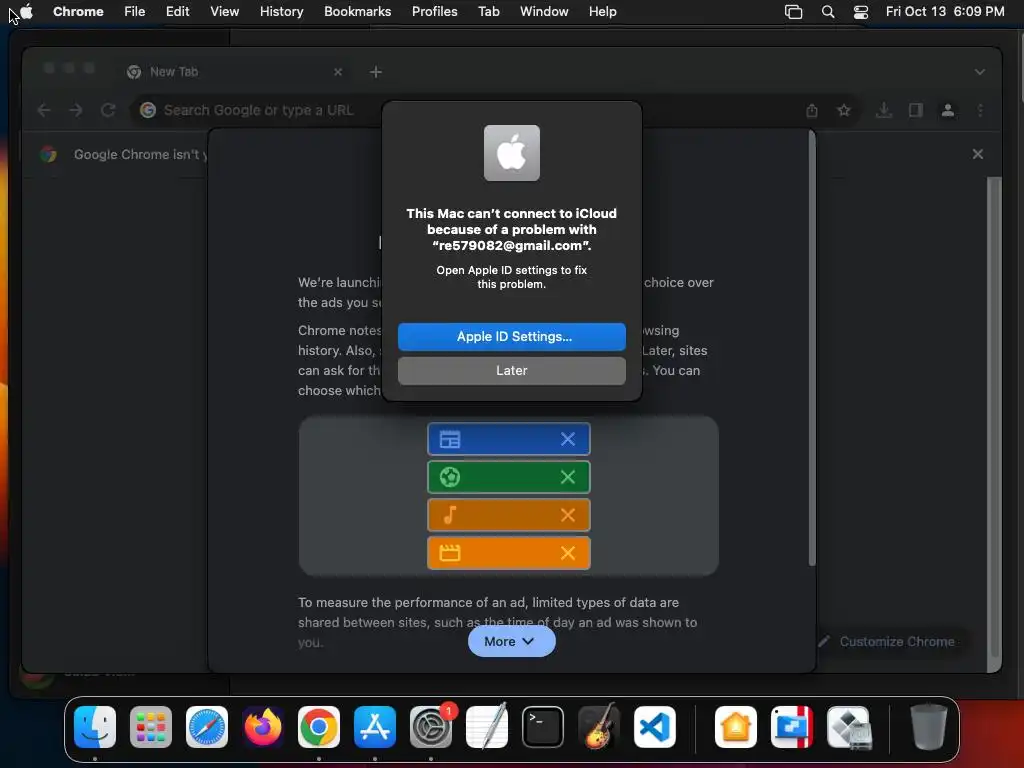Open App Store from the Dock
The image size is (1024, 768).
pyautogui.click(x=375, y=727)
